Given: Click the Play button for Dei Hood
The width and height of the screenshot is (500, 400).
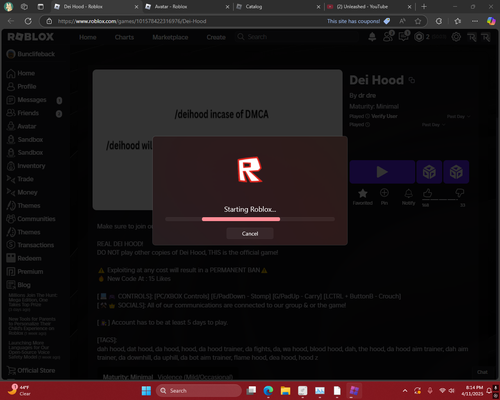Looking at the screenshot, I should point(382,172).
